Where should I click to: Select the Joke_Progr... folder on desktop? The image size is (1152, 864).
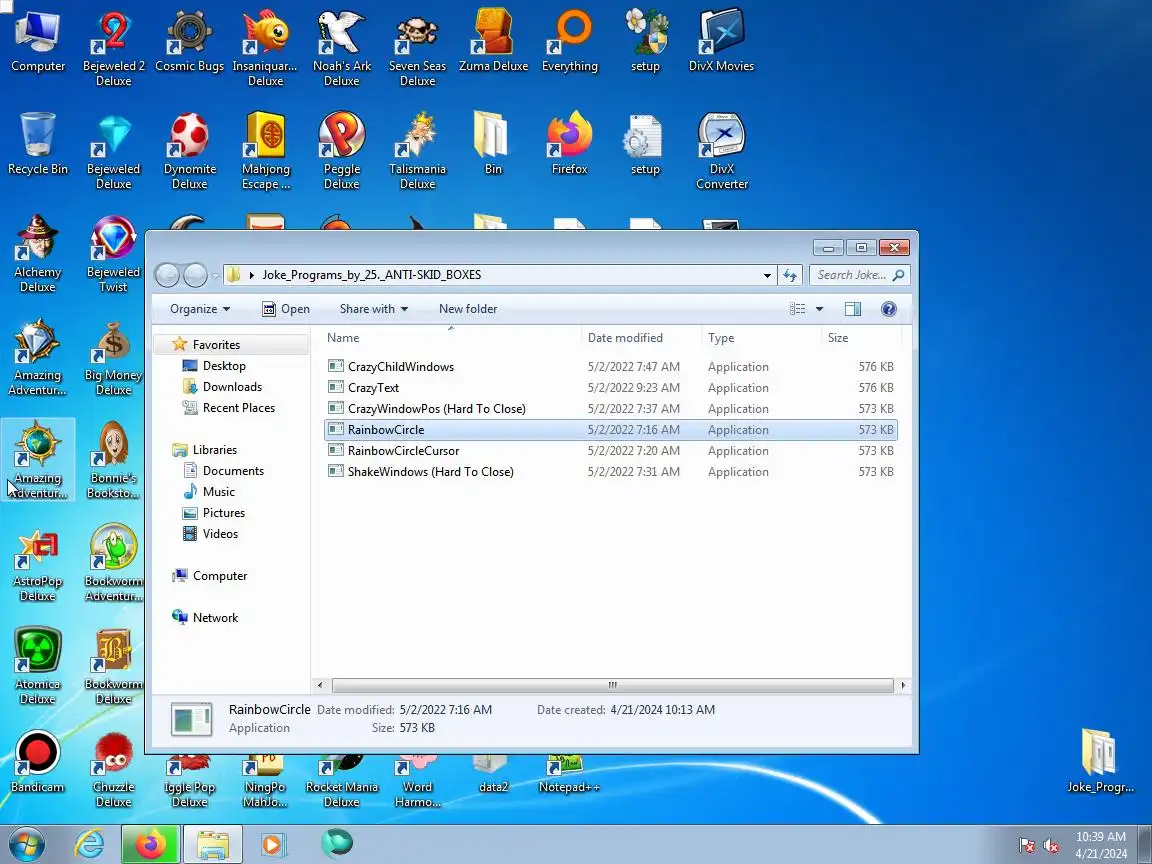point(1100,760)
